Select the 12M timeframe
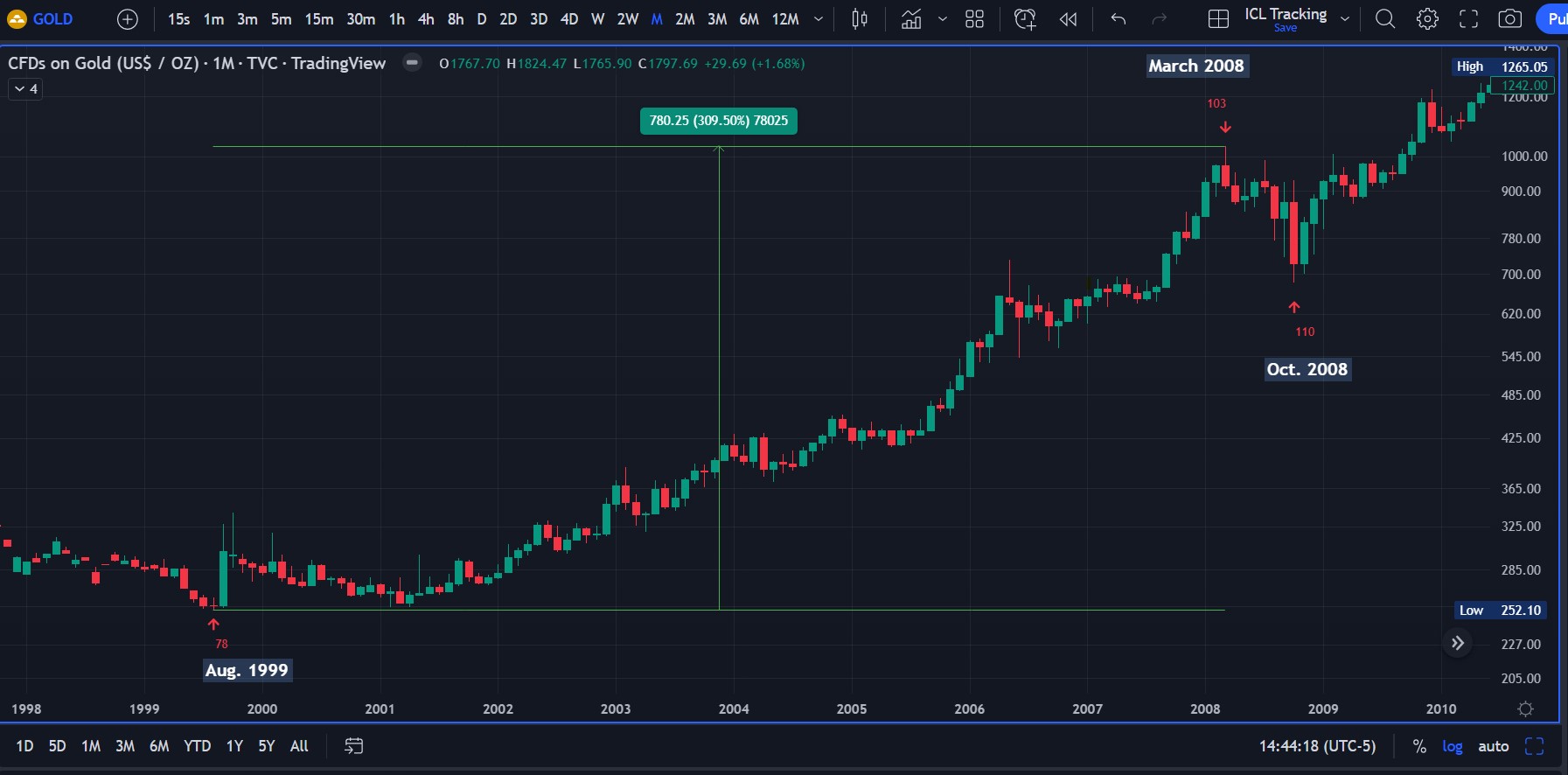 (x=785, y=18)
